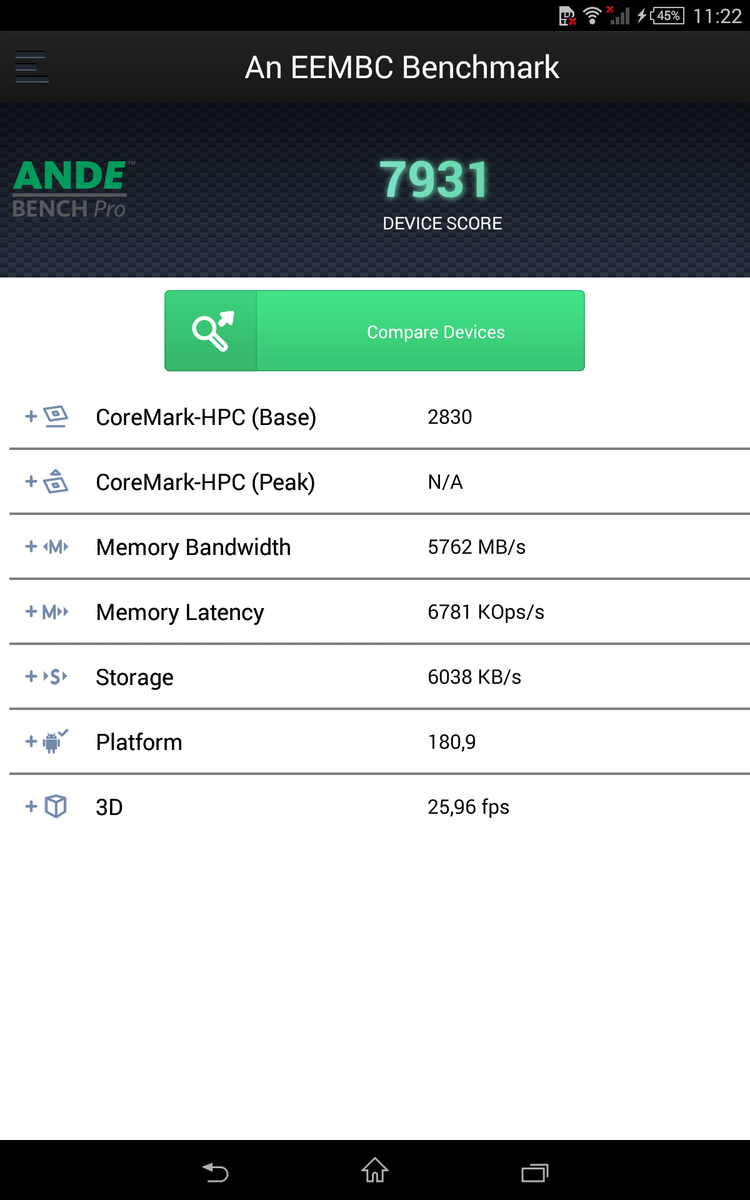
Task: Select the Storage row label
Action: [x=135, y=677]
